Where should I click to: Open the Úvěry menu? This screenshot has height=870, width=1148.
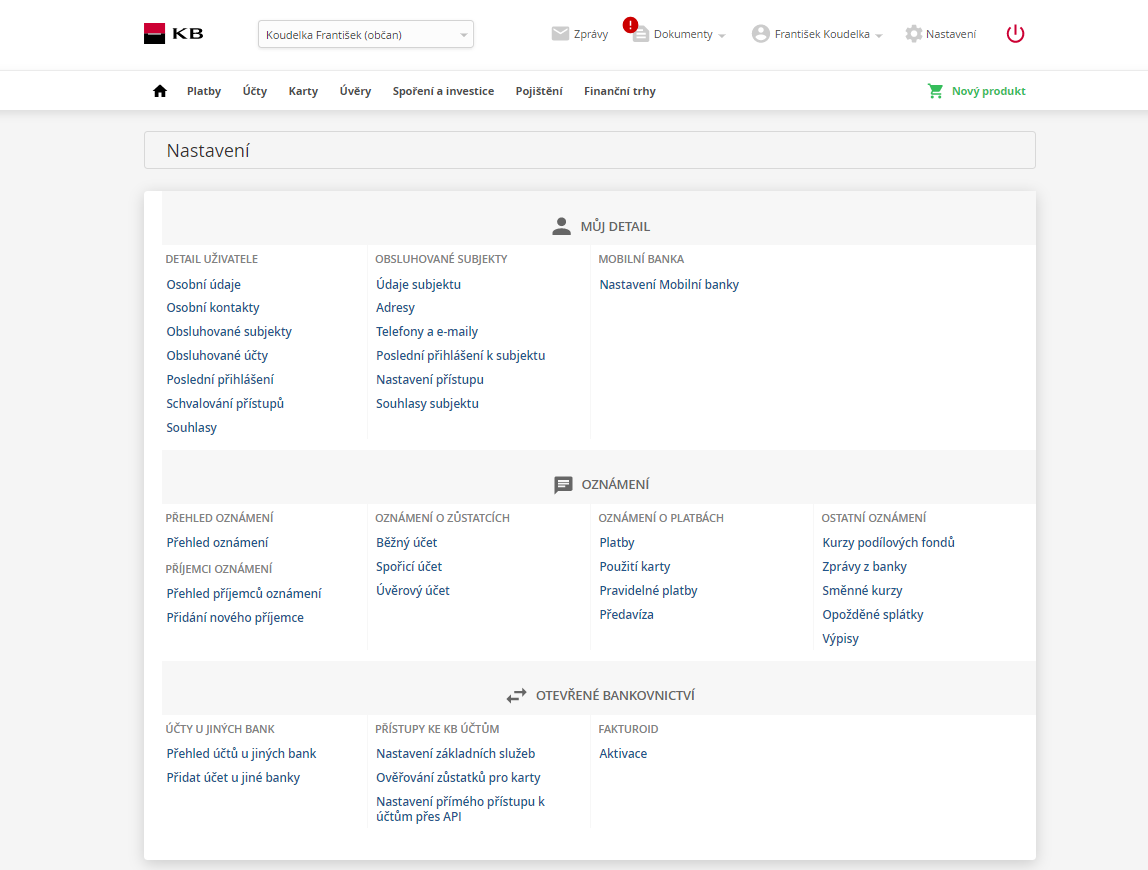point(355,91)
